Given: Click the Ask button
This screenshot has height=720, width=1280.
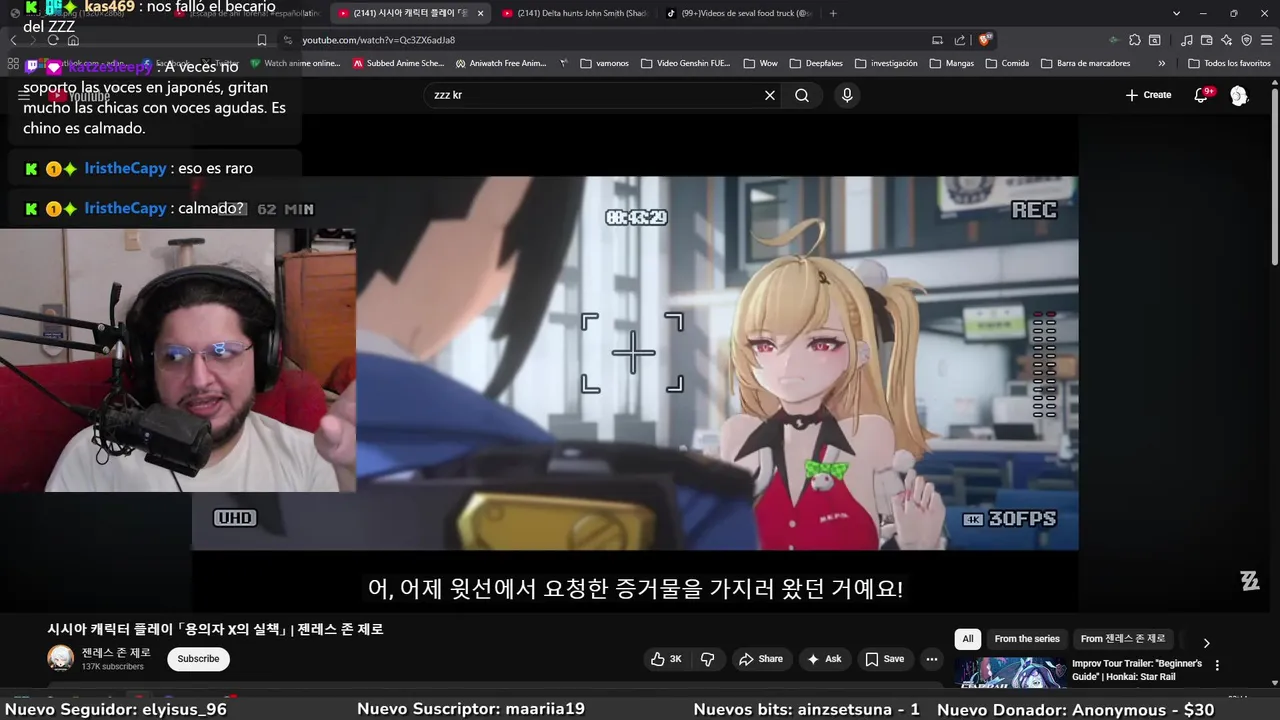Looking at the screenshot, I should pyautogui.click(x=825, y=659).
